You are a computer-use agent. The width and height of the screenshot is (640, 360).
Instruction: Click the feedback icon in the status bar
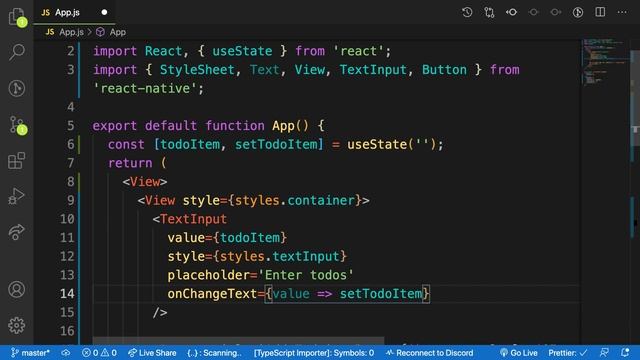pos(604,353)
